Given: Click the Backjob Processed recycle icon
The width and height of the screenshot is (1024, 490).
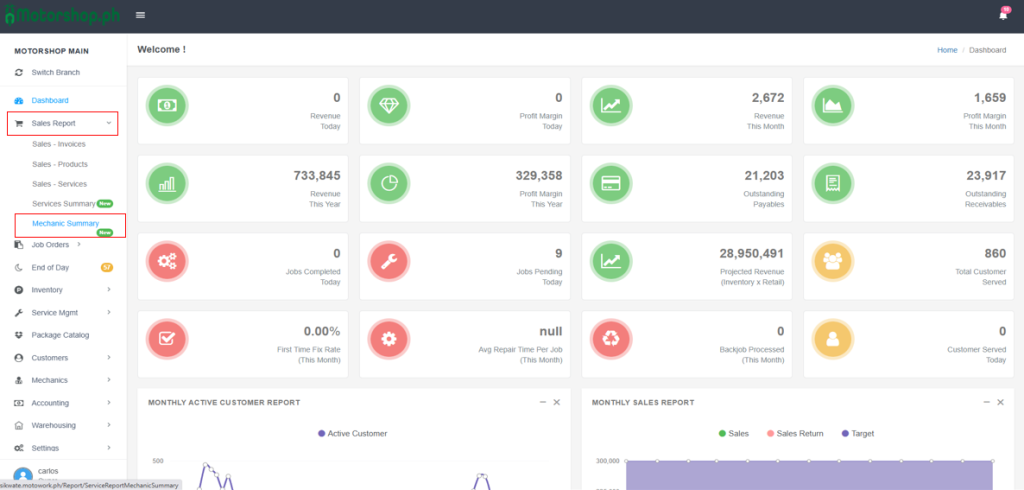Looking at the screenshot, I should pos(610,339).
